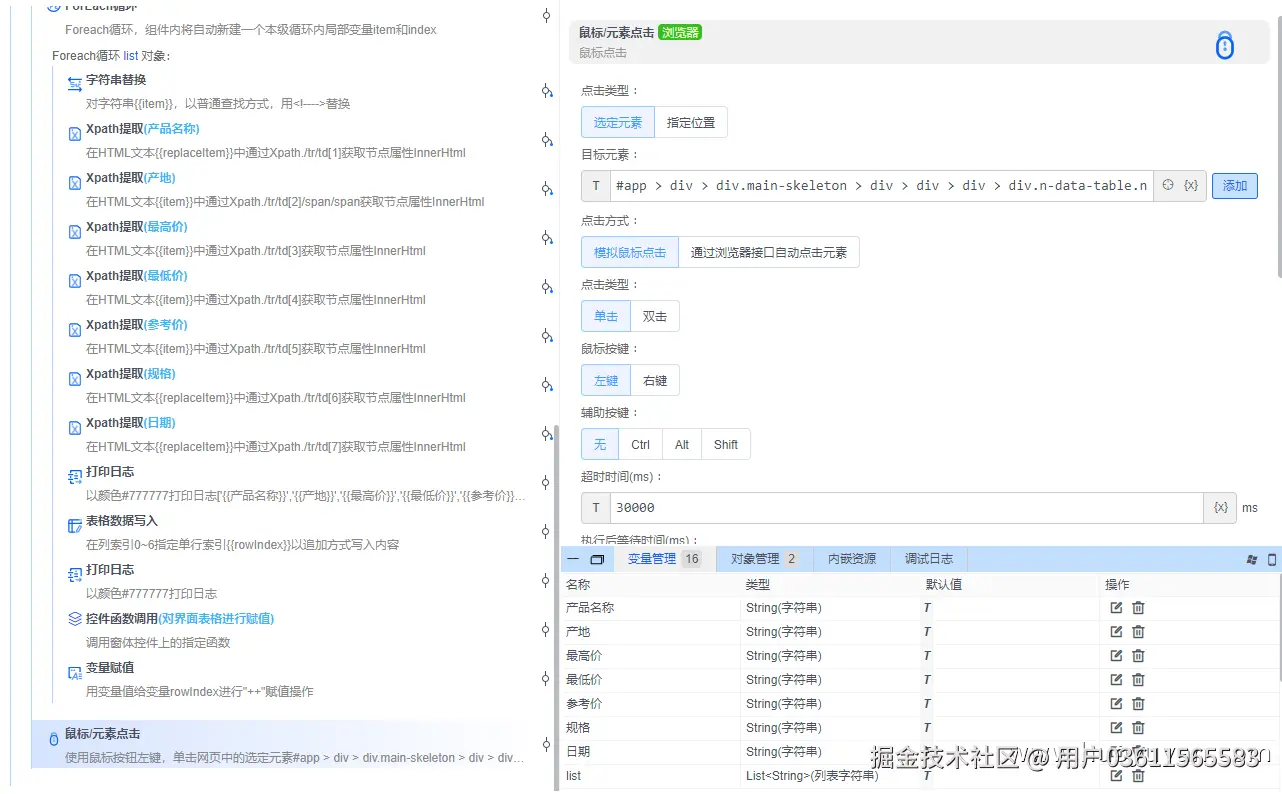Click the 日期 variable name cell
Viewport: 1282px width, 794px height.
[x=578, y=751]
